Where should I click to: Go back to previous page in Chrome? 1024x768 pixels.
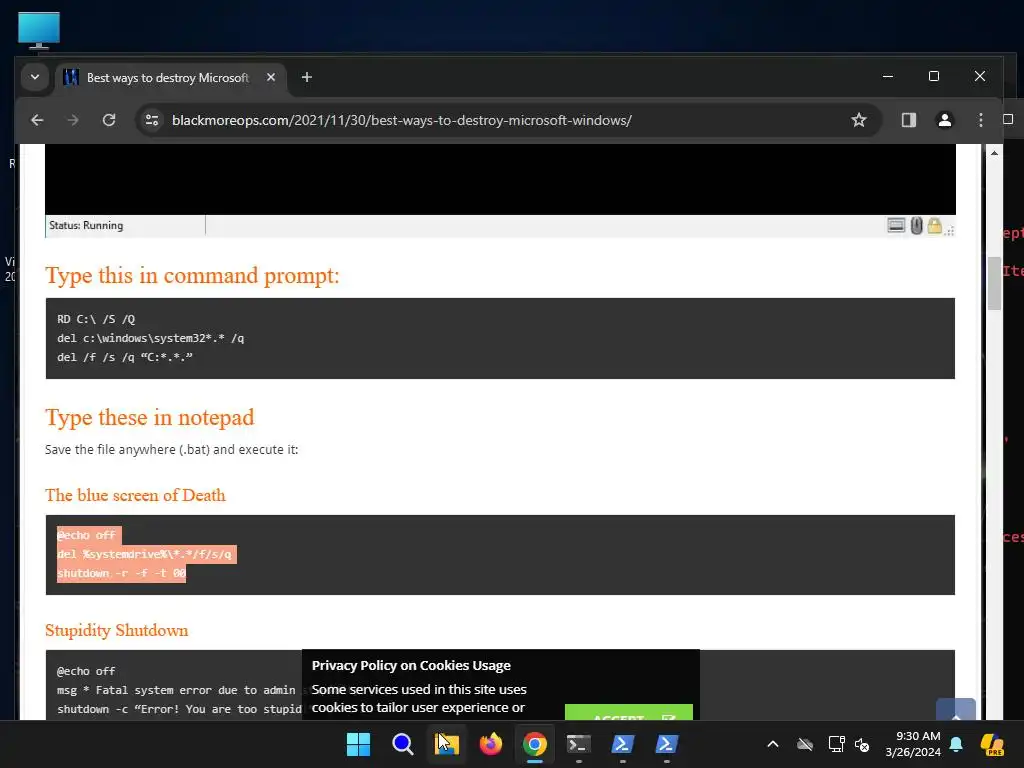pos(37,120)
